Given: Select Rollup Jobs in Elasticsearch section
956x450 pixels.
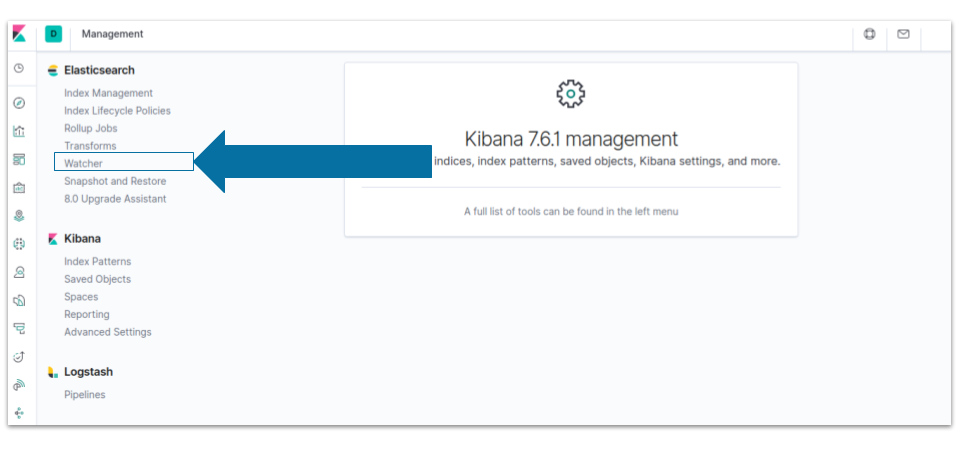Looking at the screenshot, I should pyautogui.click(x=91, y=129).
